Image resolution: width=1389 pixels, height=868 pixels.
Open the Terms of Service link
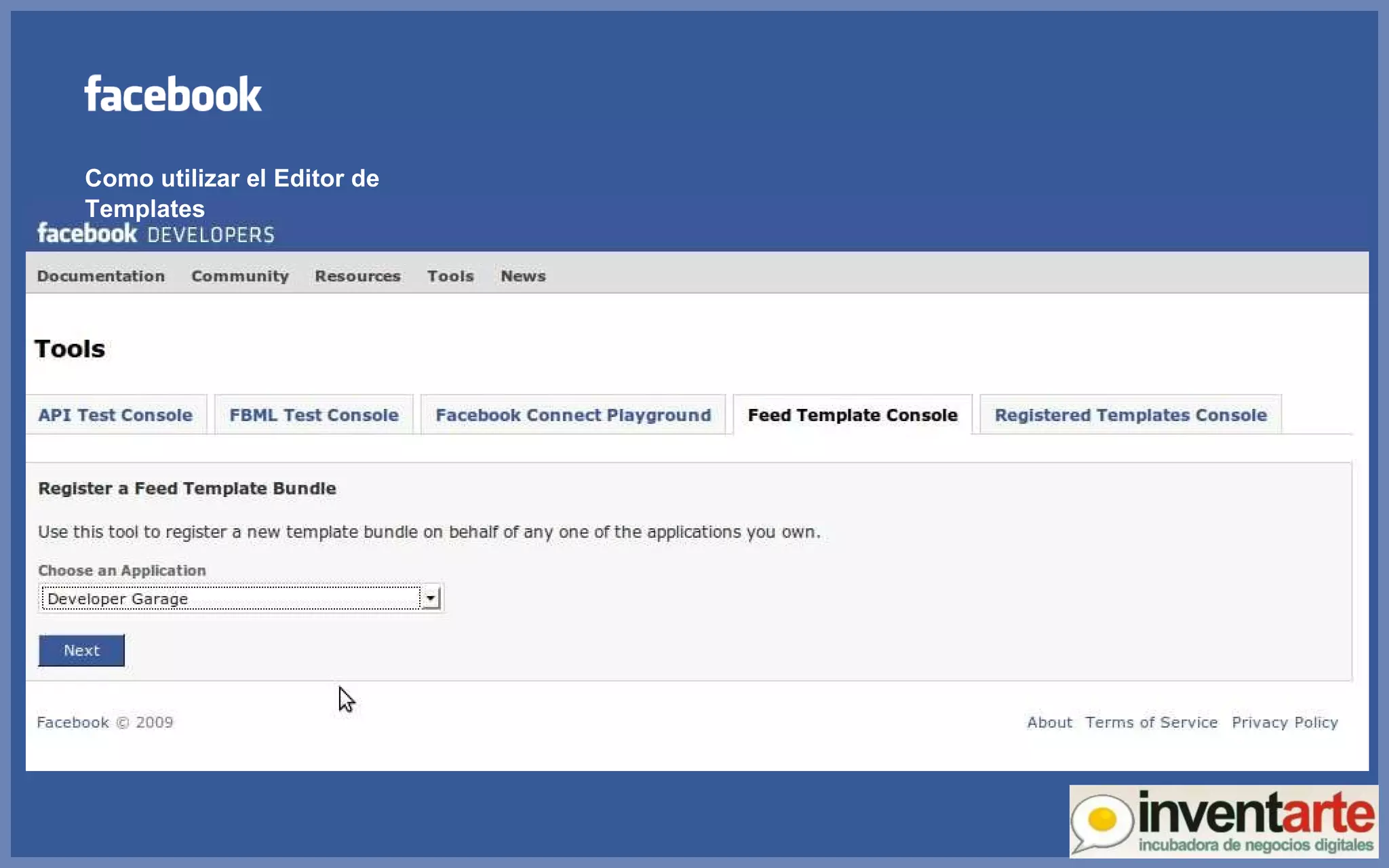pos(1151,722)
